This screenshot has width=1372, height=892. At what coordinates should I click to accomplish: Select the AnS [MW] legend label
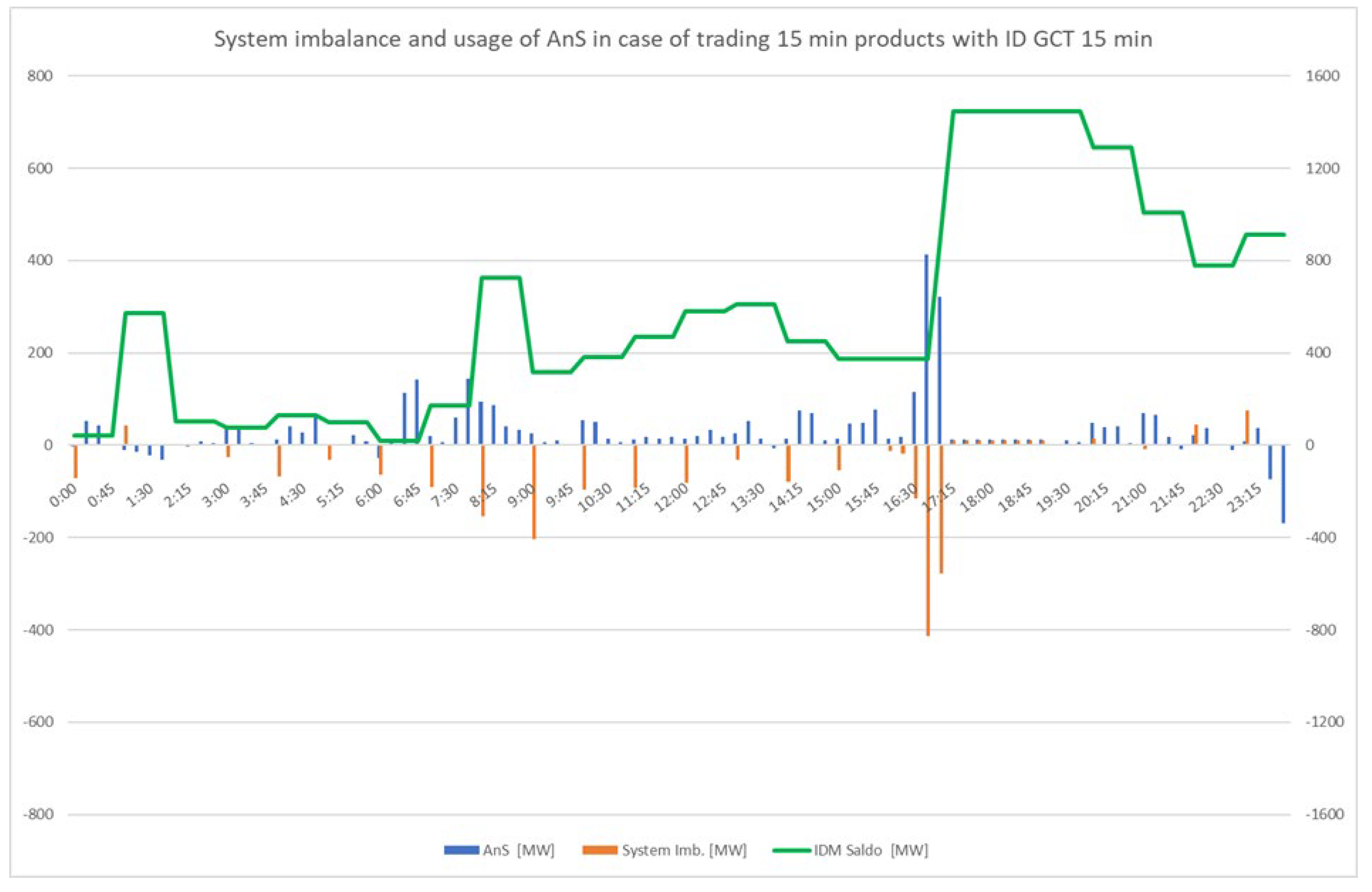518,850
